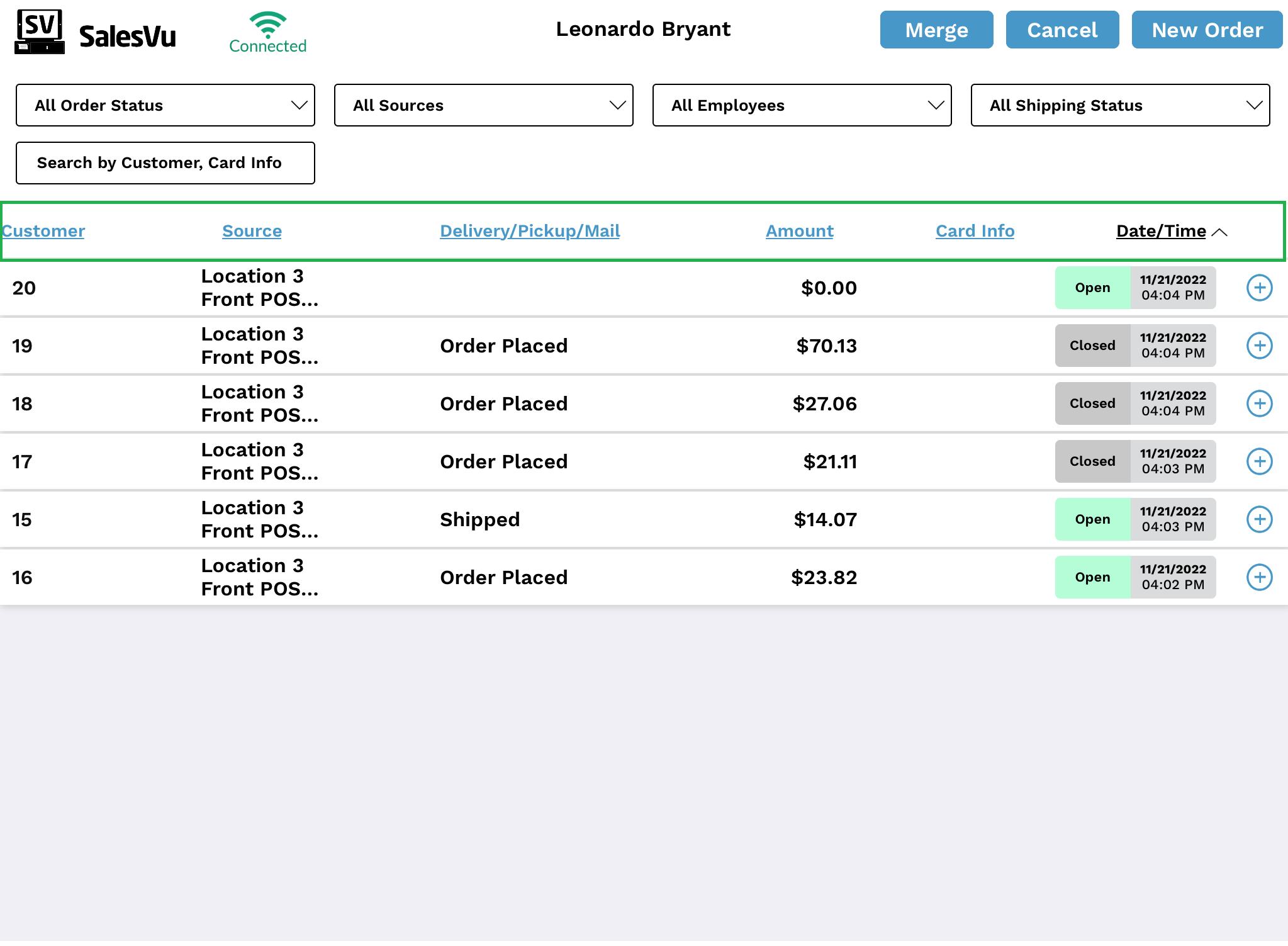Click plus icon for order 17
Viewport: 1288px width, 946px height.
[x=1259, y=461]
